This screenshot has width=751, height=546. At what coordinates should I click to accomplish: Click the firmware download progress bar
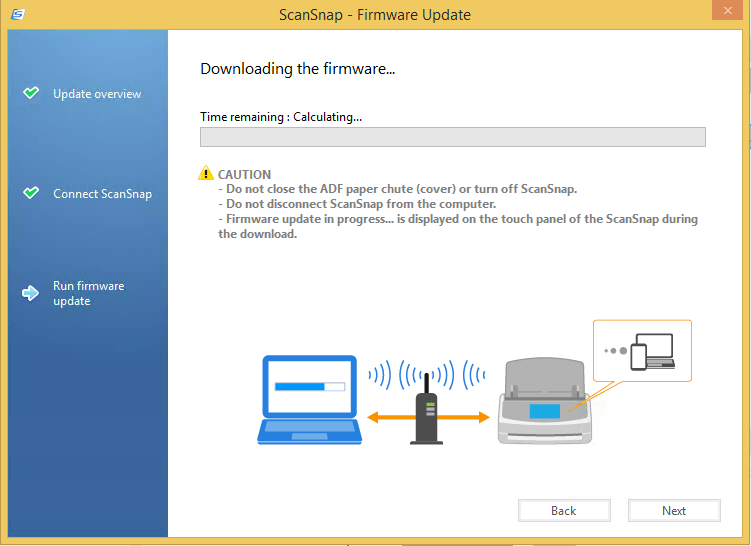(x=452, y=137)
